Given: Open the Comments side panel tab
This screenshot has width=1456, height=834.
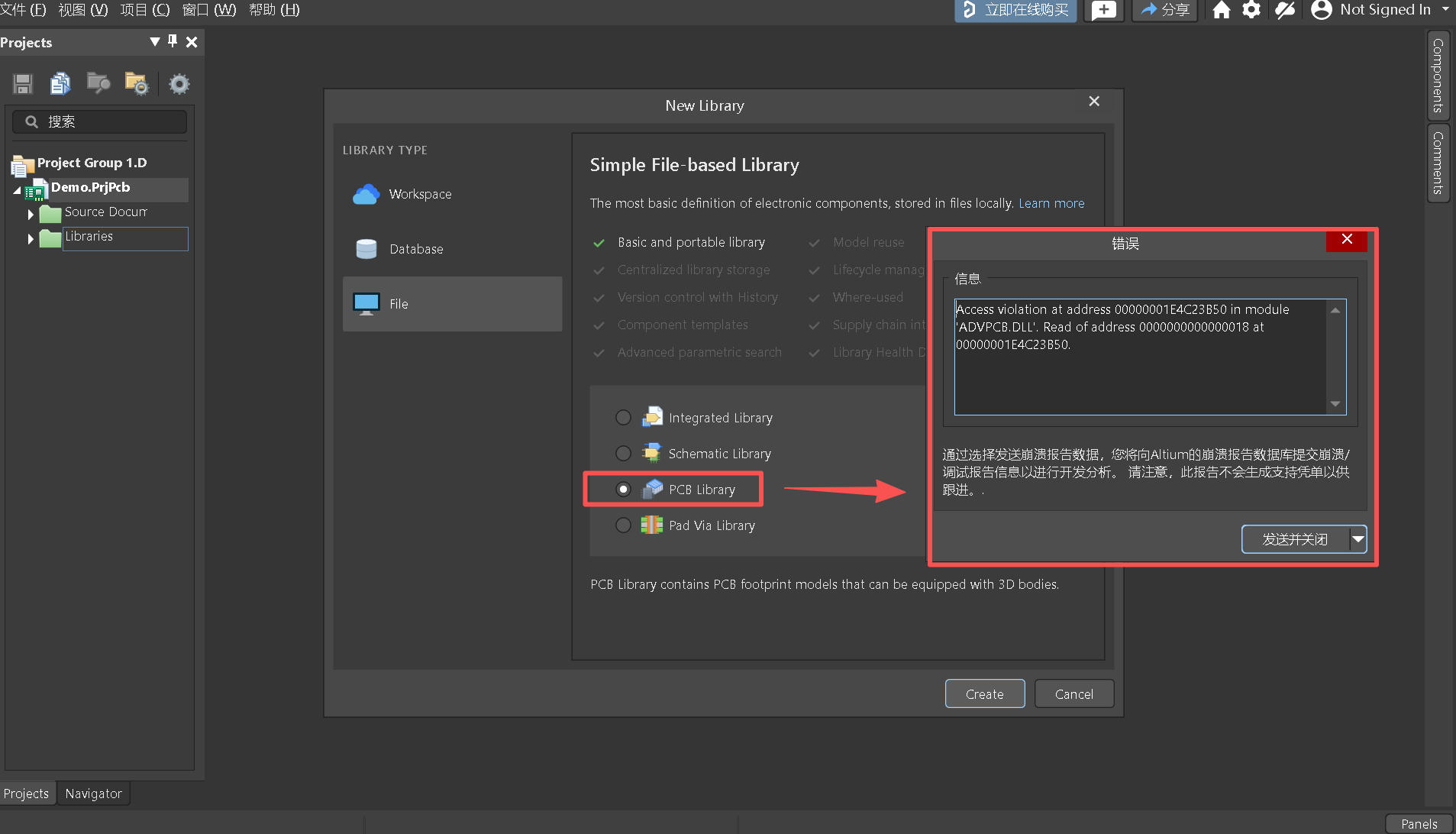Looking at the screenshot, I should [1438, 163].
